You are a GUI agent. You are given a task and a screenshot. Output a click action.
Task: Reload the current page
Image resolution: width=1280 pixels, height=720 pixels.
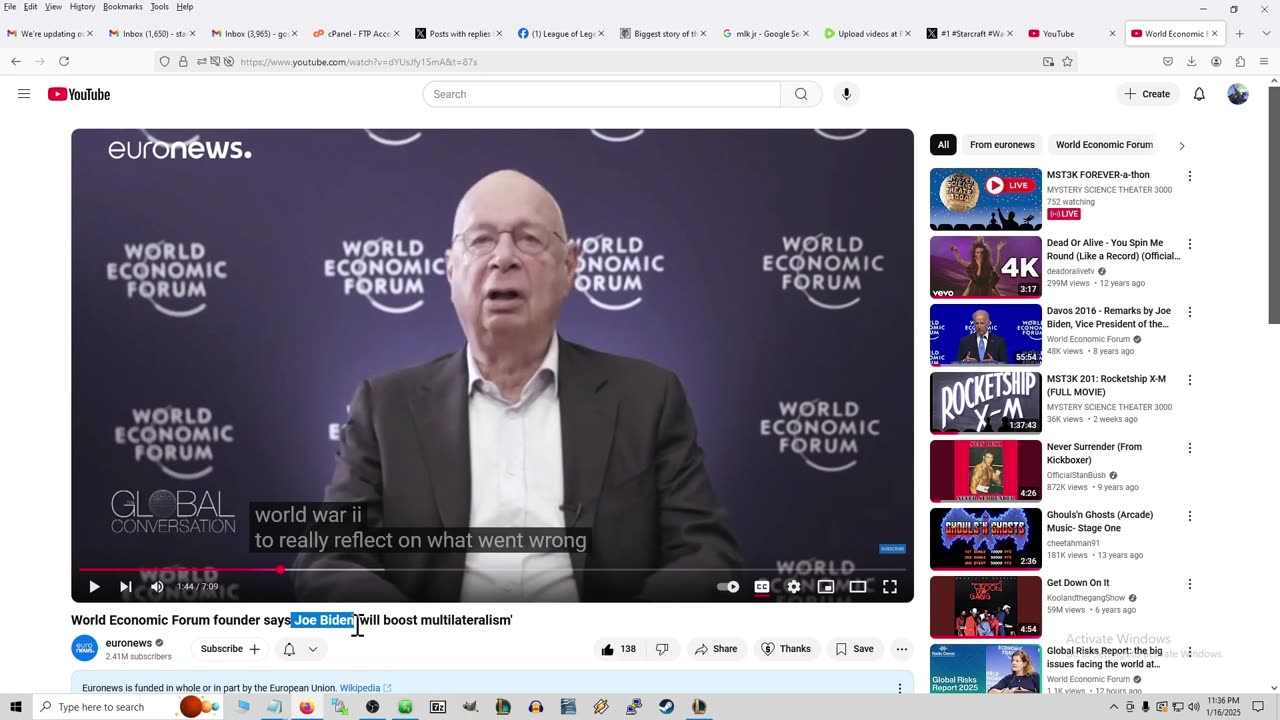click(64, 62)
